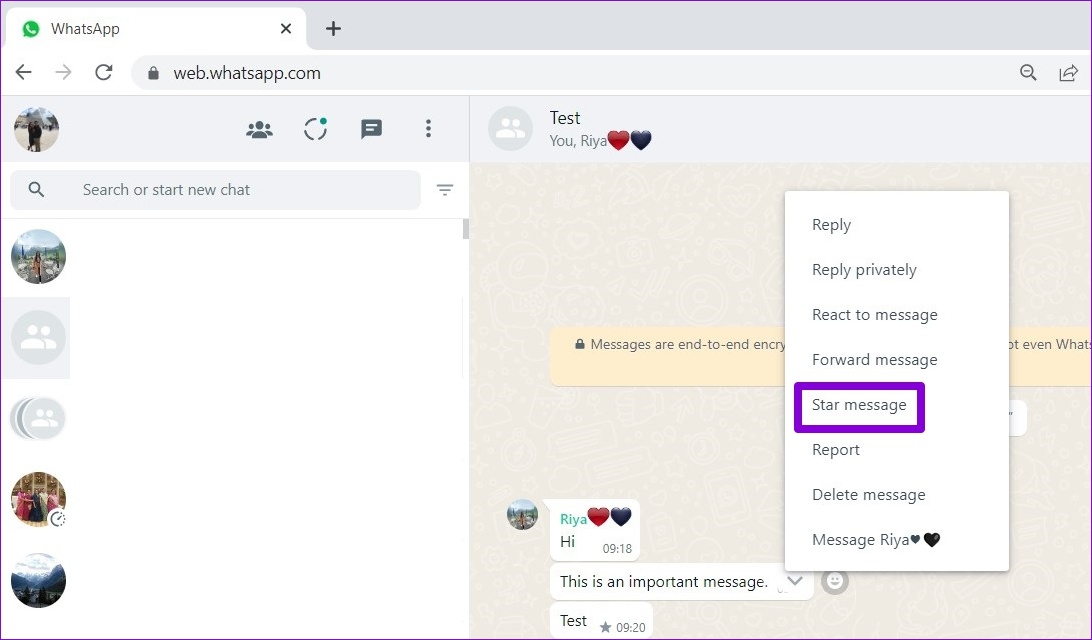Toggle unread chats filter icon
The image size is (1092, 640).
445,189
